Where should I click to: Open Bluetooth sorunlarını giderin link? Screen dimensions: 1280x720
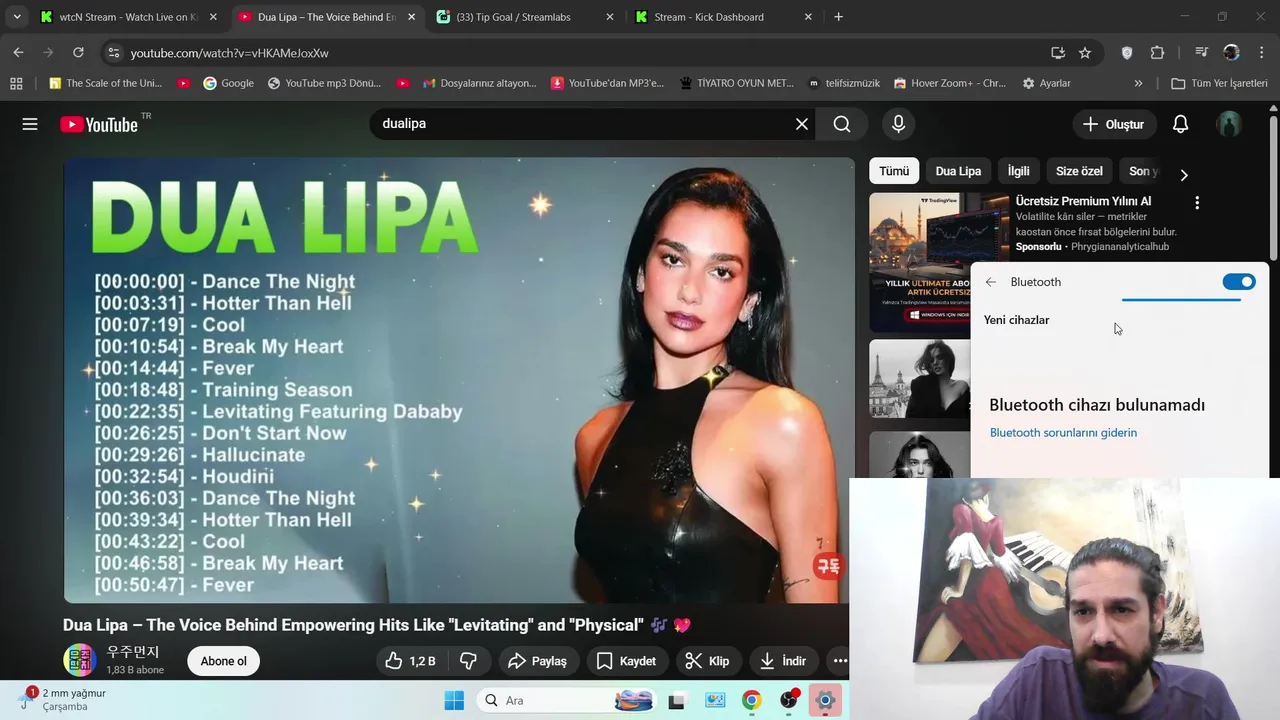tap(1063, 433)
